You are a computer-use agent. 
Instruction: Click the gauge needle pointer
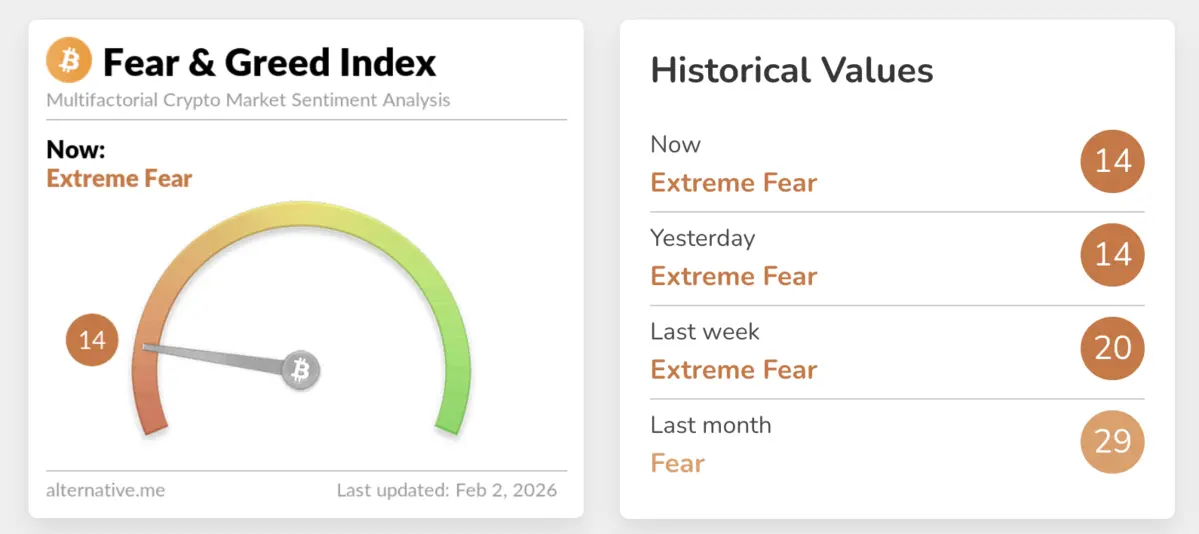coord(212,358)
